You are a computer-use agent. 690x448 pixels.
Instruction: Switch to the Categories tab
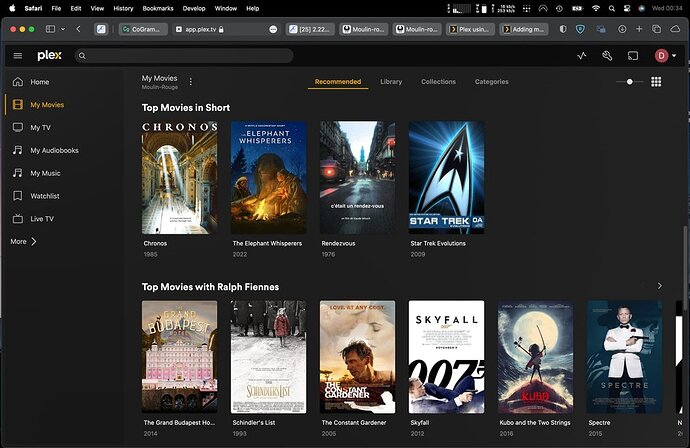tap(492, 82)
